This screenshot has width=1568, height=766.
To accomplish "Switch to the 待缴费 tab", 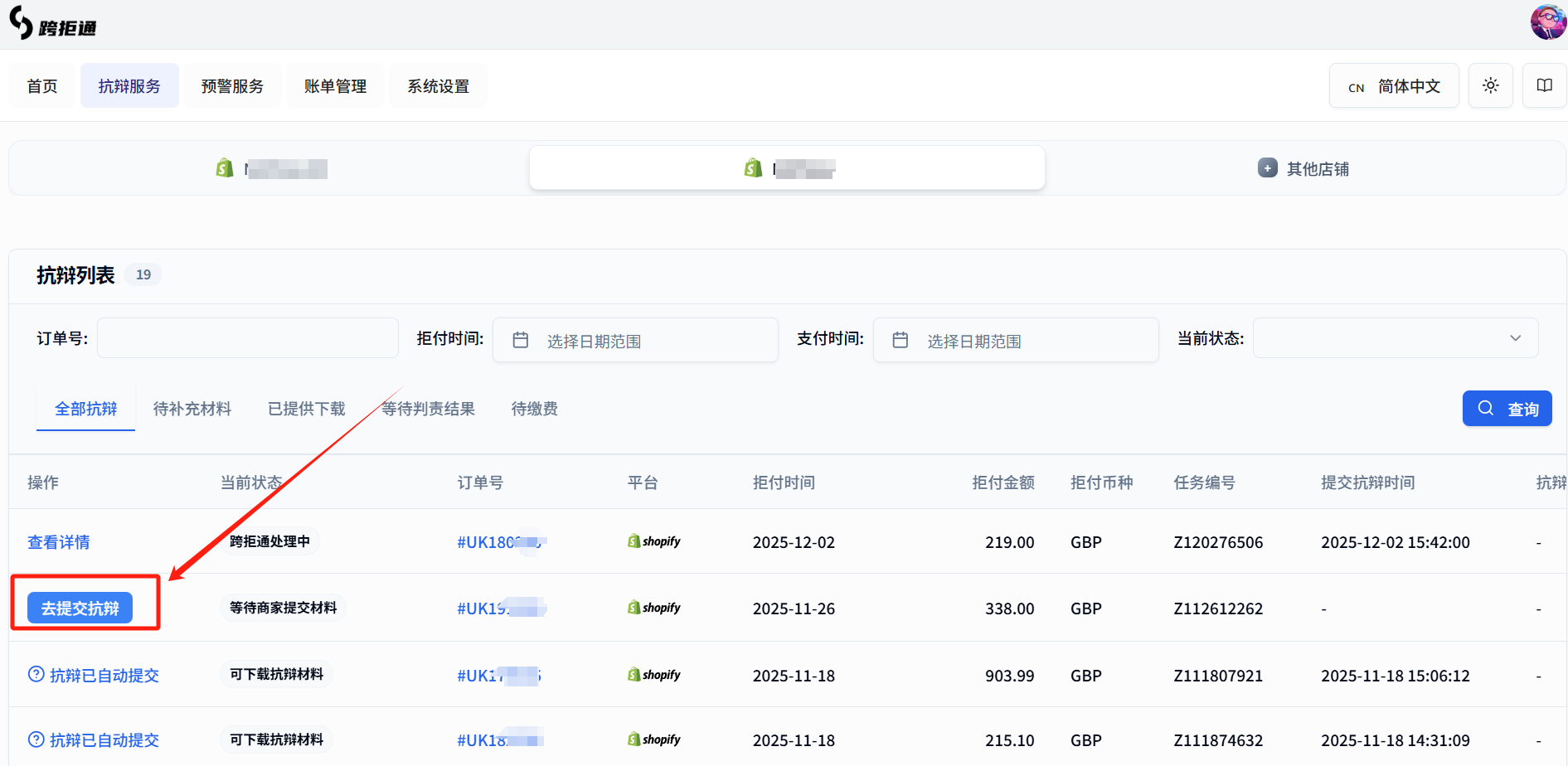I will pyautogui.click(x=534, y=409).
